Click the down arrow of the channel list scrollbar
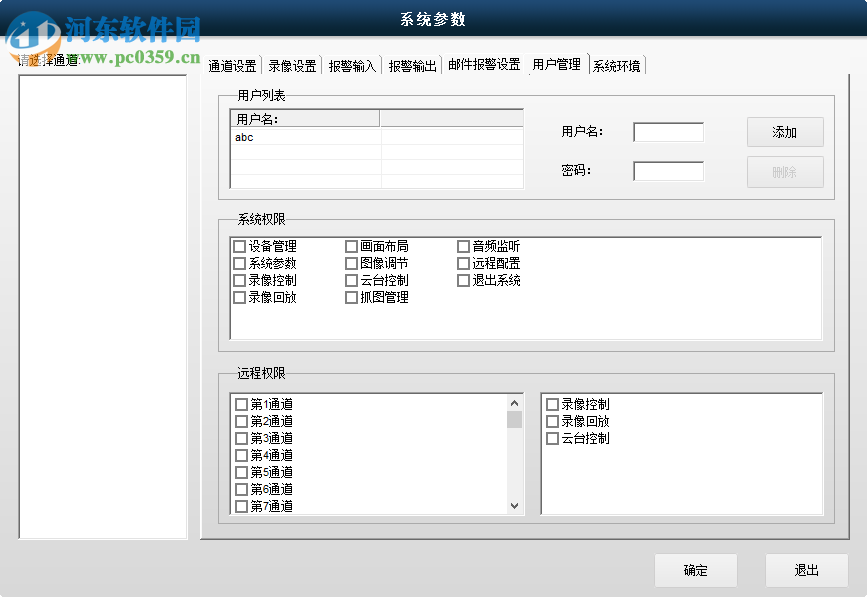This screenshot has height=597, width=867. [x=513, y=507]
